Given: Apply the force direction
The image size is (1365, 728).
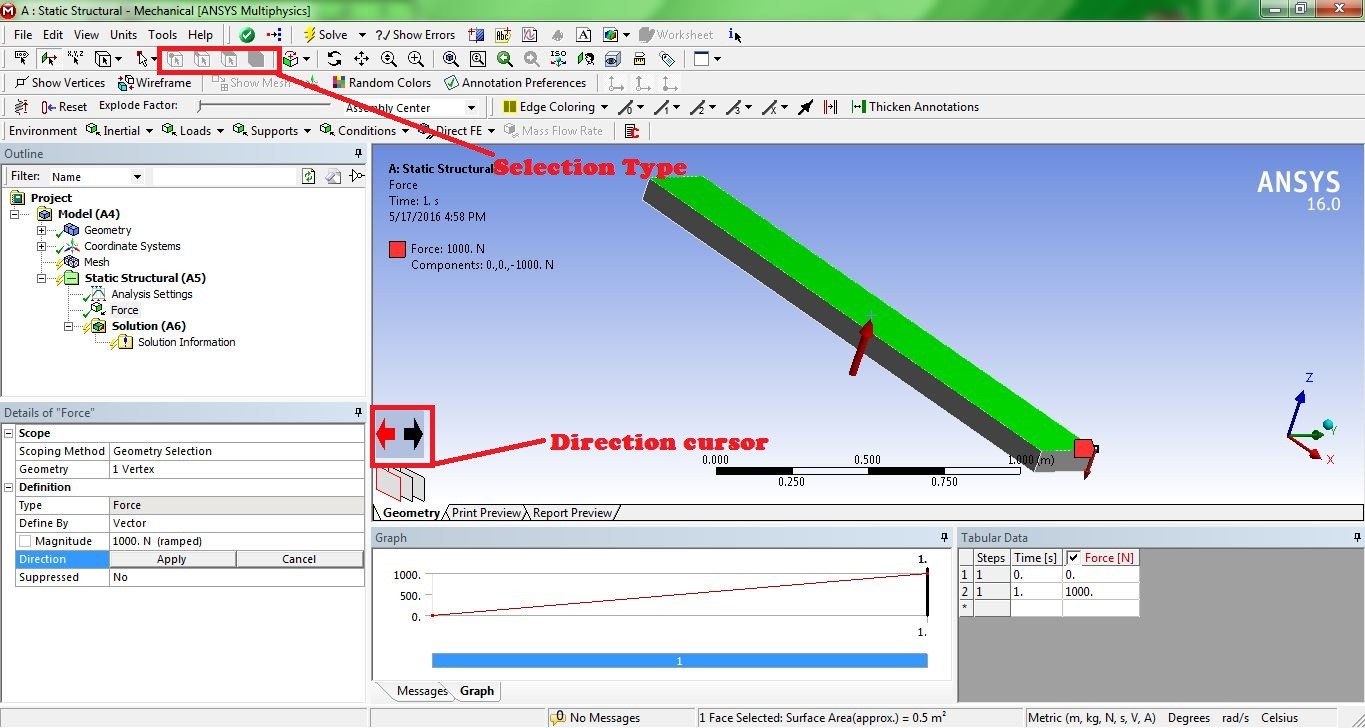Looking at the screenshot, I should [172, 558].
